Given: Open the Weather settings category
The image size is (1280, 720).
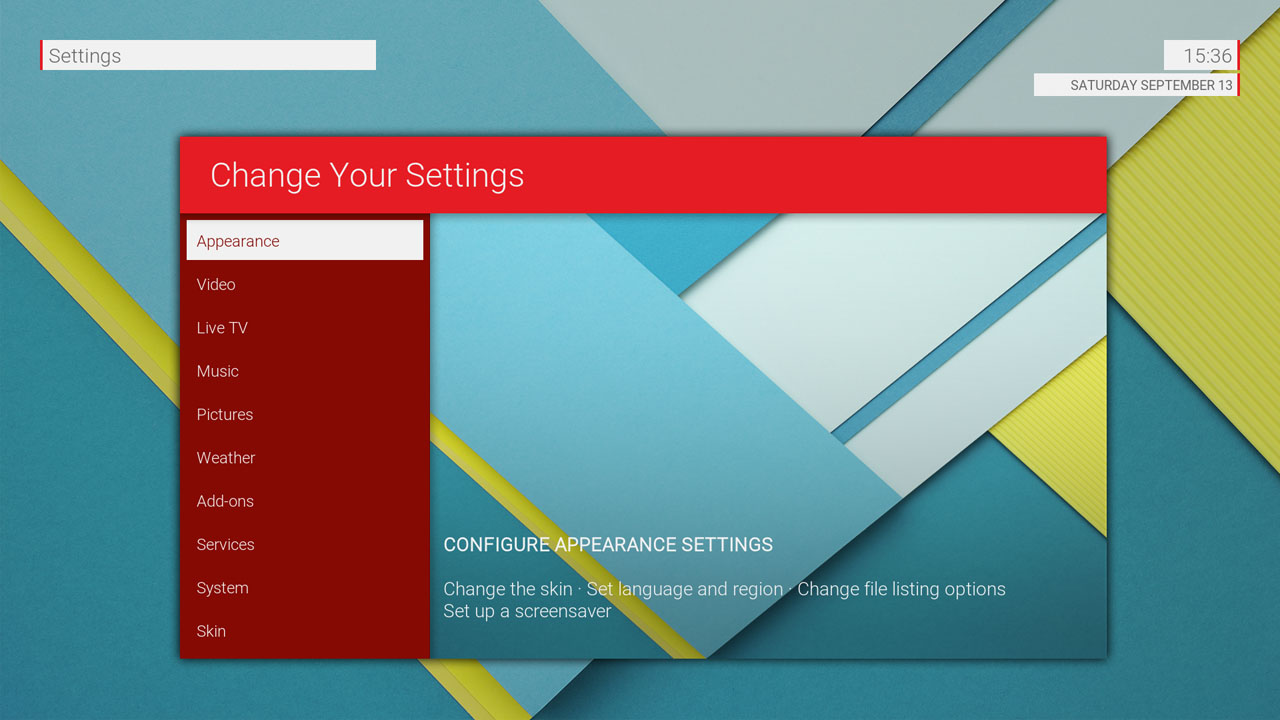Looking at the screenshot, I should tap(304, 458).
